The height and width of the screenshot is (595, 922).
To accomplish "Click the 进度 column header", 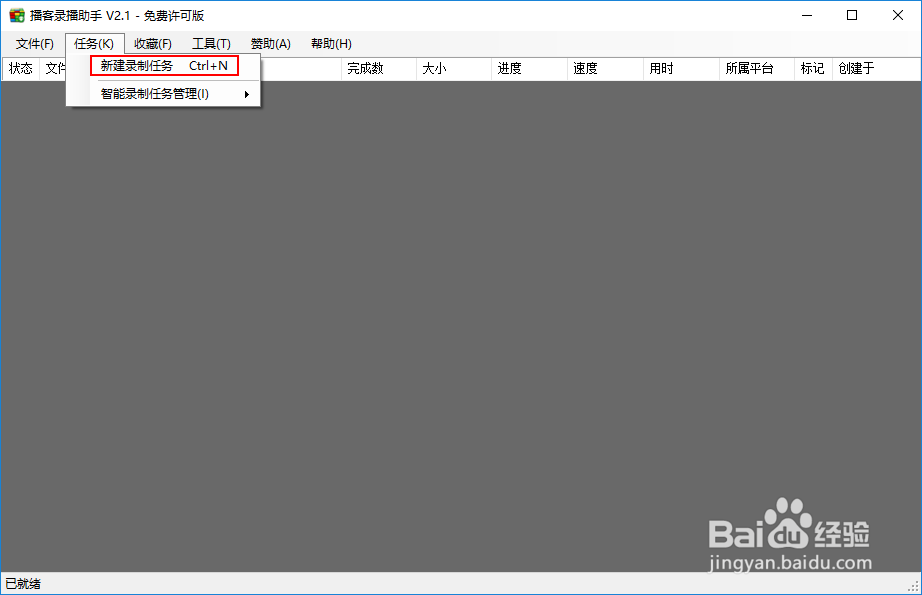I will tap(508, 68).
